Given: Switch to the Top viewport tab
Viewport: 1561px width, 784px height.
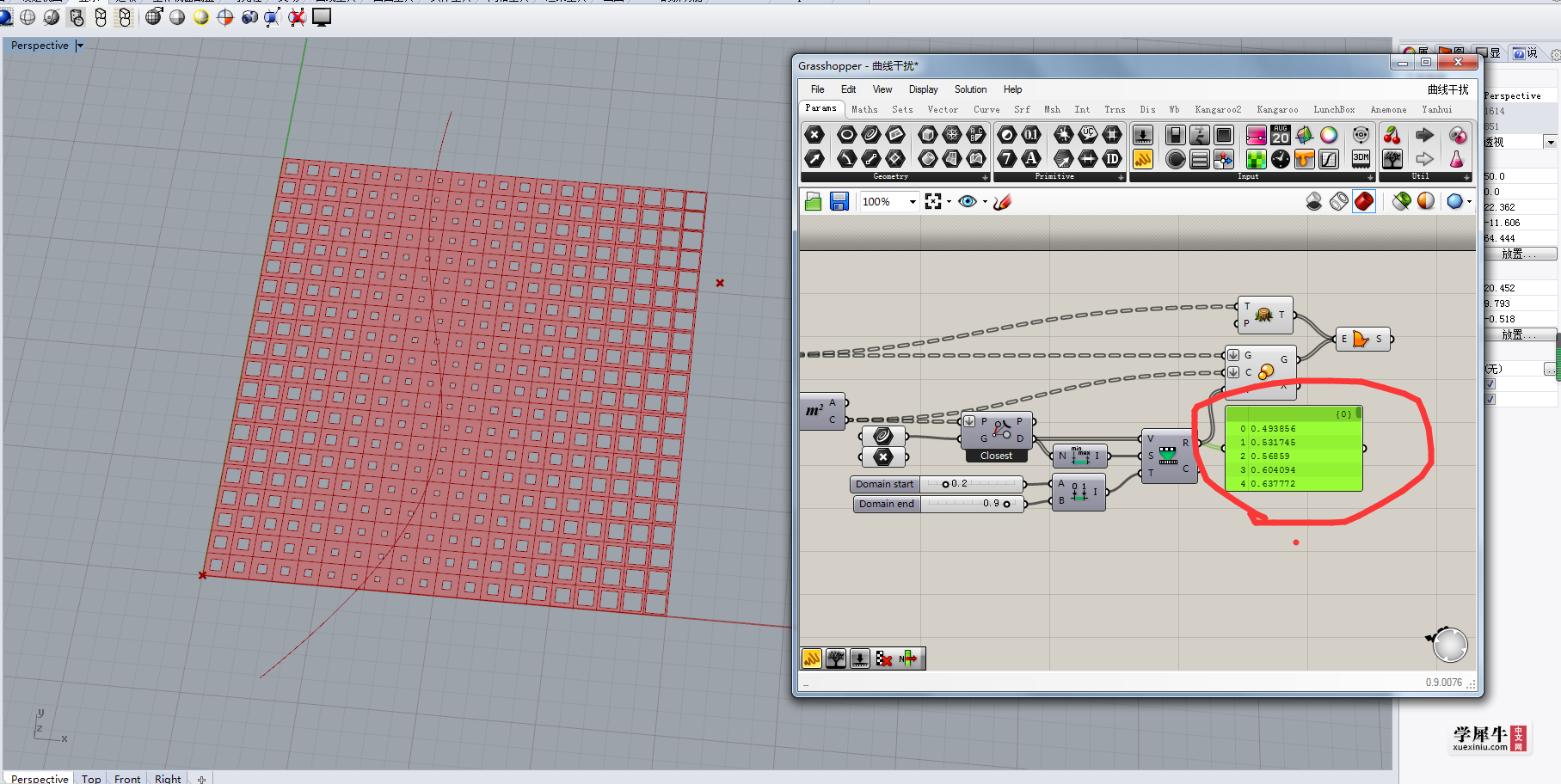Looking at the screenshot, I should click(x=91, y=778).
